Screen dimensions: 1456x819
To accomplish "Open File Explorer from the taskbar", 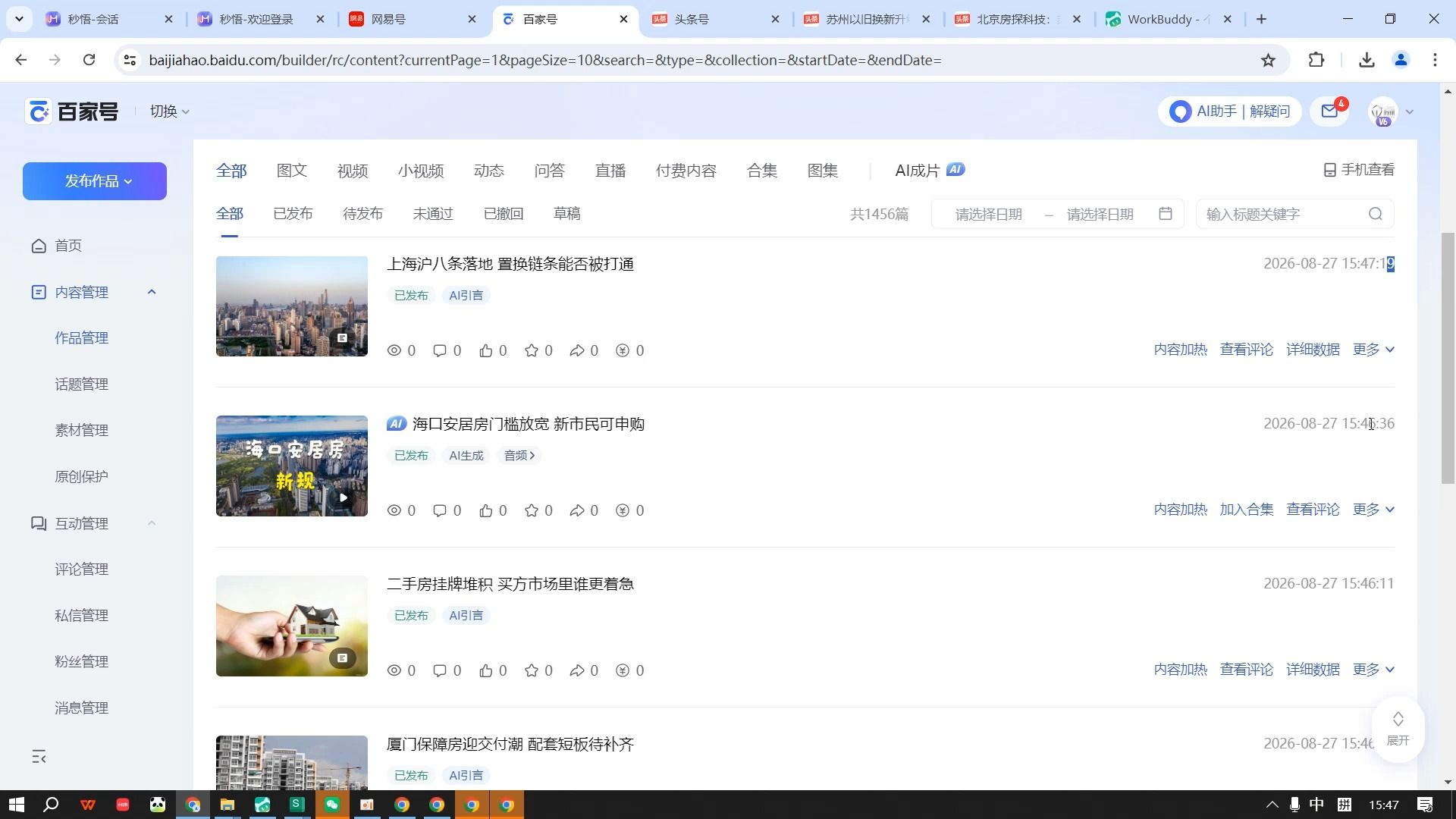I will click(x=227, y=805).
